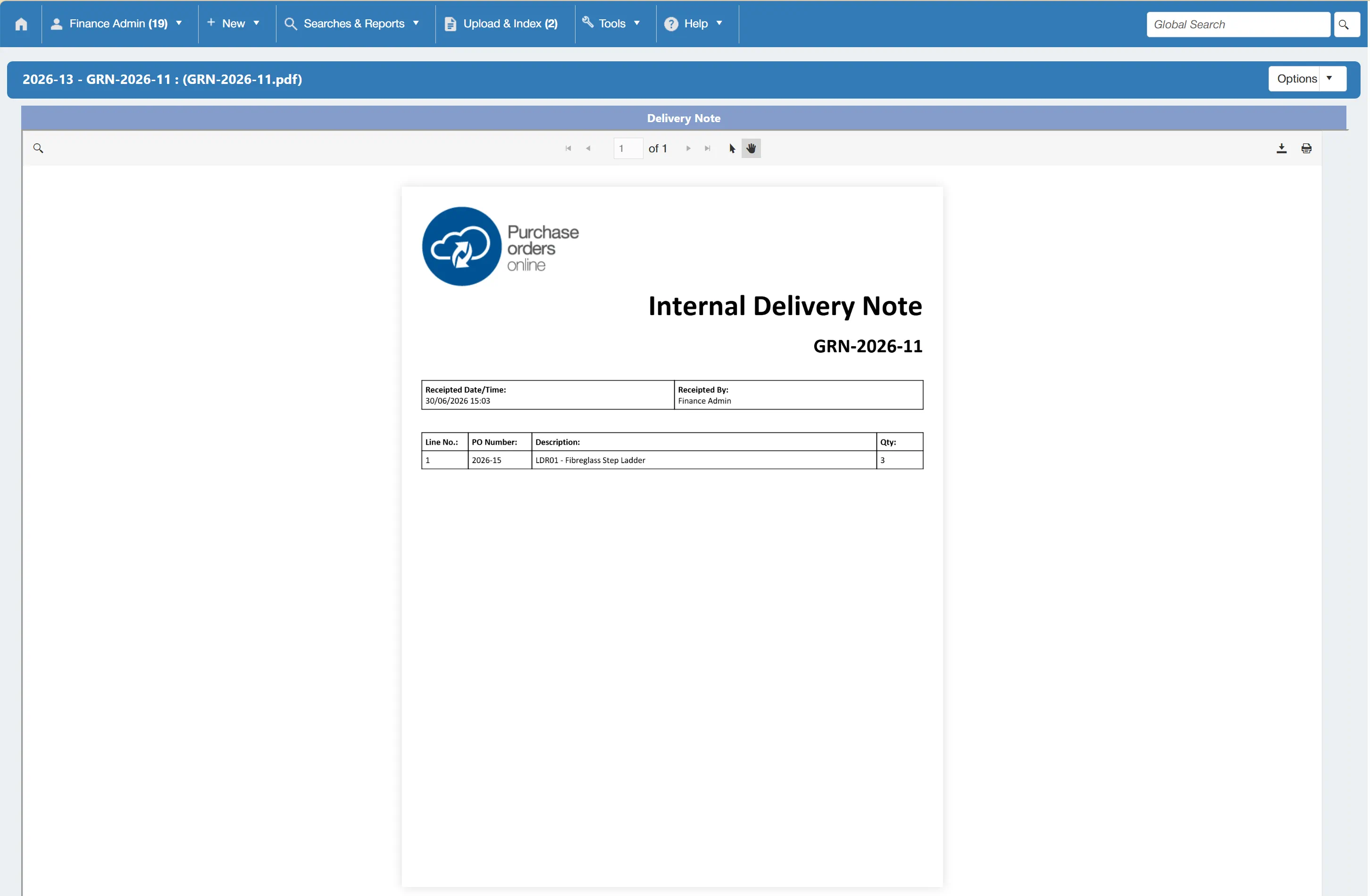Go to next PDF page
The width and height of the screenshot is (1370, 896).
click(x=688, y=149)
